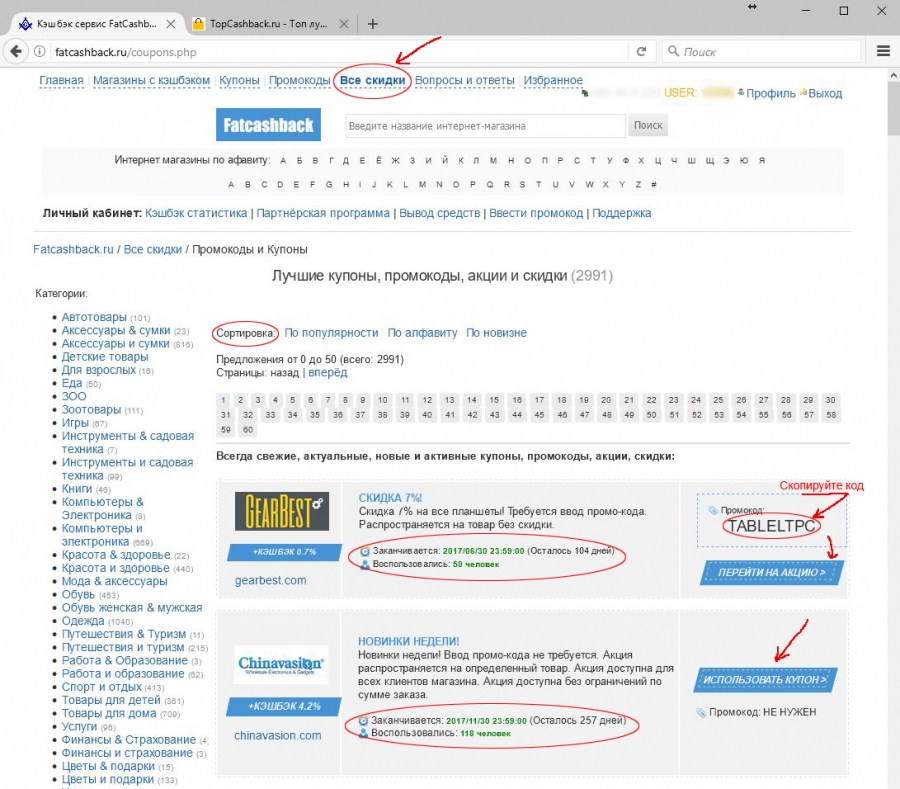Click the TABLELTPC promo code

(x=771, y=526)
